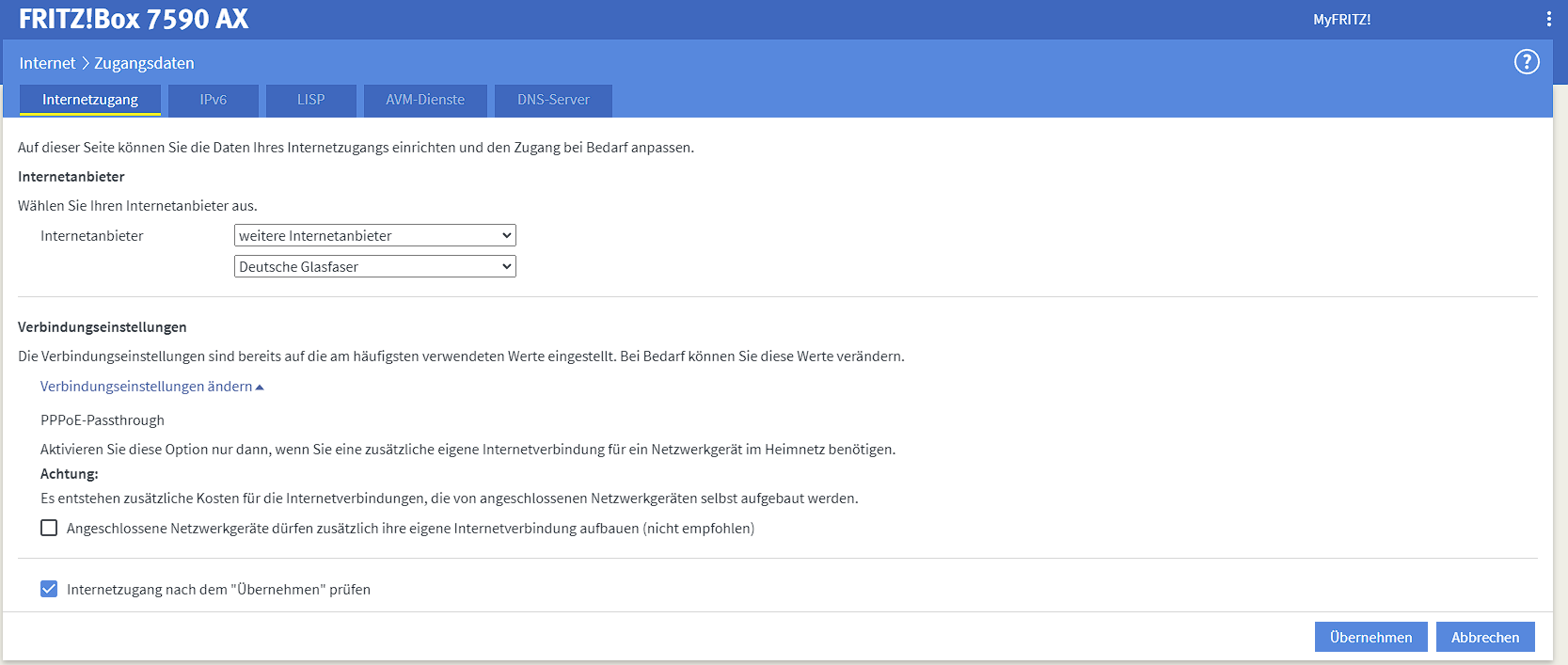This screenshot has width=1568, height=665.
Task: Click the 'Wählen Sie Ihren Internetanbieter aus.' text
Action: 137,205
